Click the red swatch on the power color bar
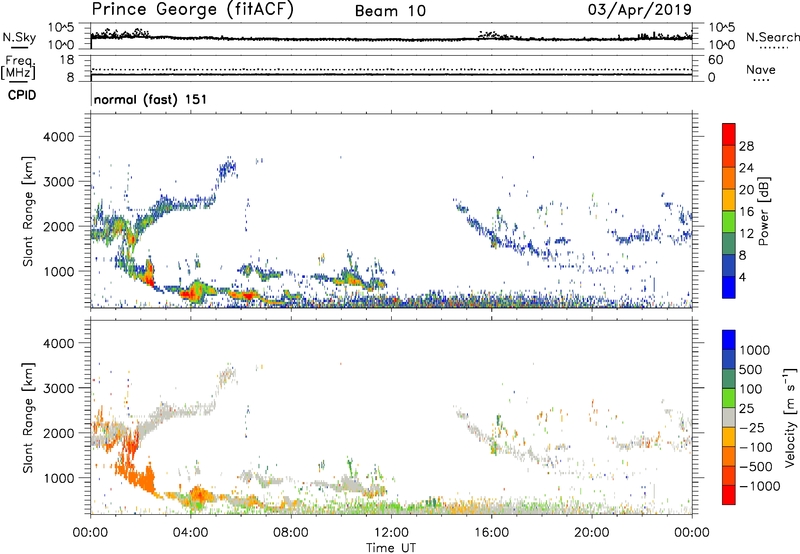 click(729, 134)
